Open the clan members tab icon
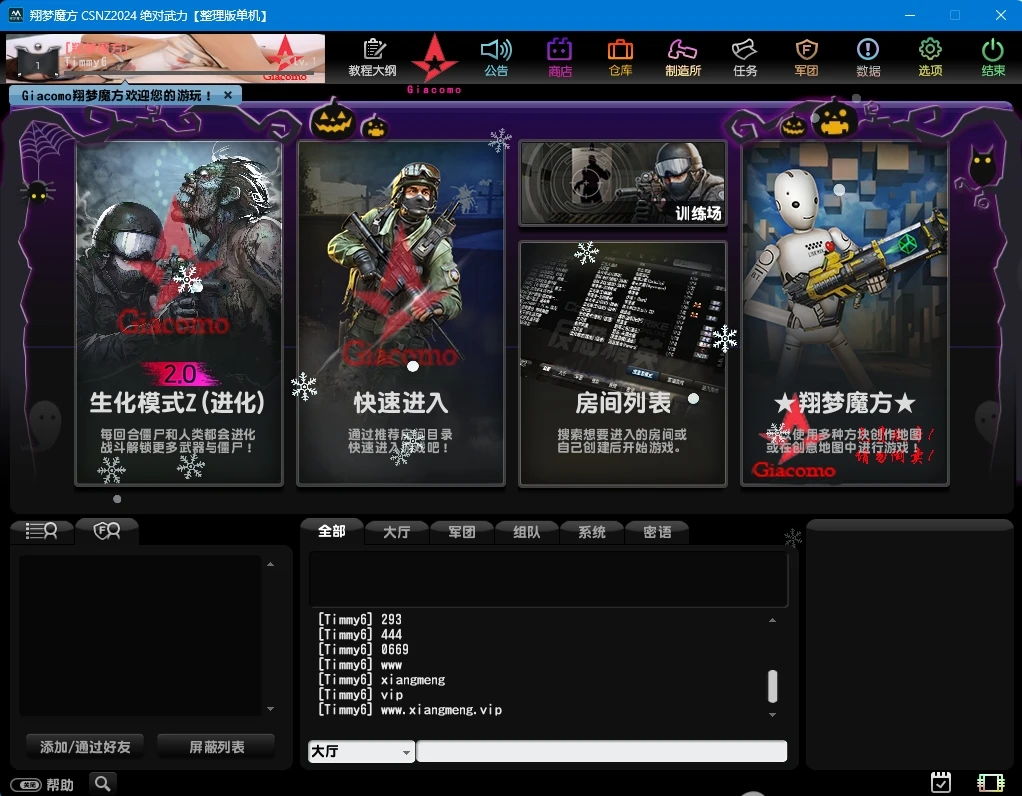Viewport: 1022px width, 796px height. 107,531
